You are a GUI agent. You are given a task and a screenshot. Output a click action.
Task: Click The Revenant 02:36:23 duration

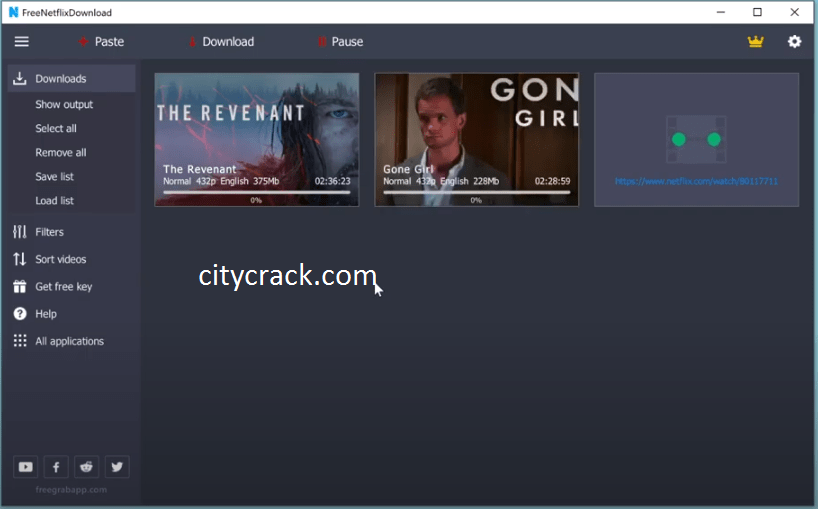coord(332,181)
